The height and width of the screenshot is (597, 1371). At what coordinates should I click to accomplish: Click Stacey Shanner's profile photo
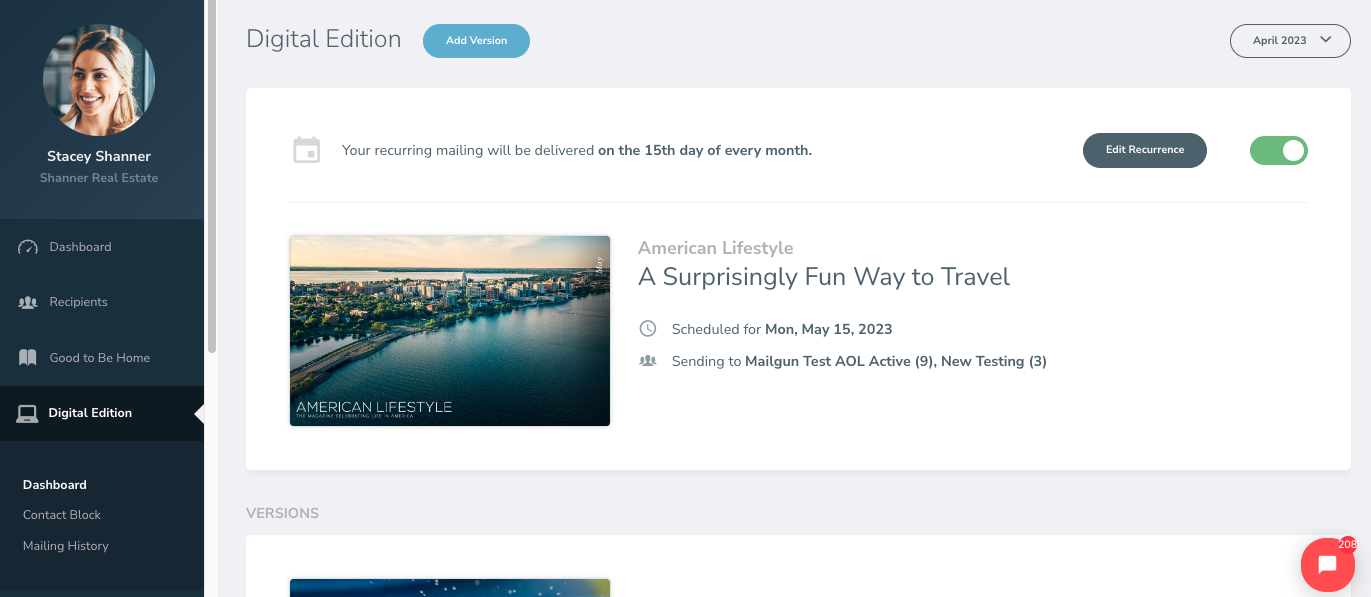tap(99, 80)
